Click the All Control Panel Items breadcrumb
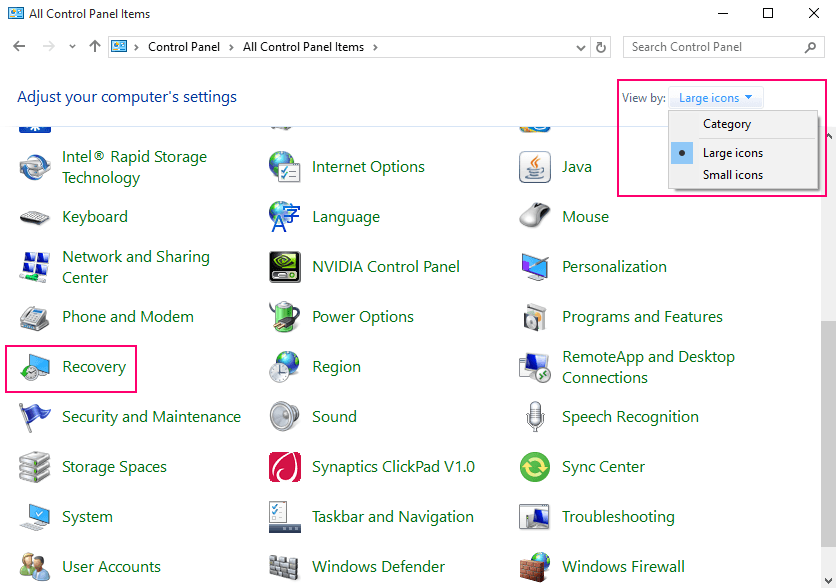The image size is (836, 588). [303, 47]
